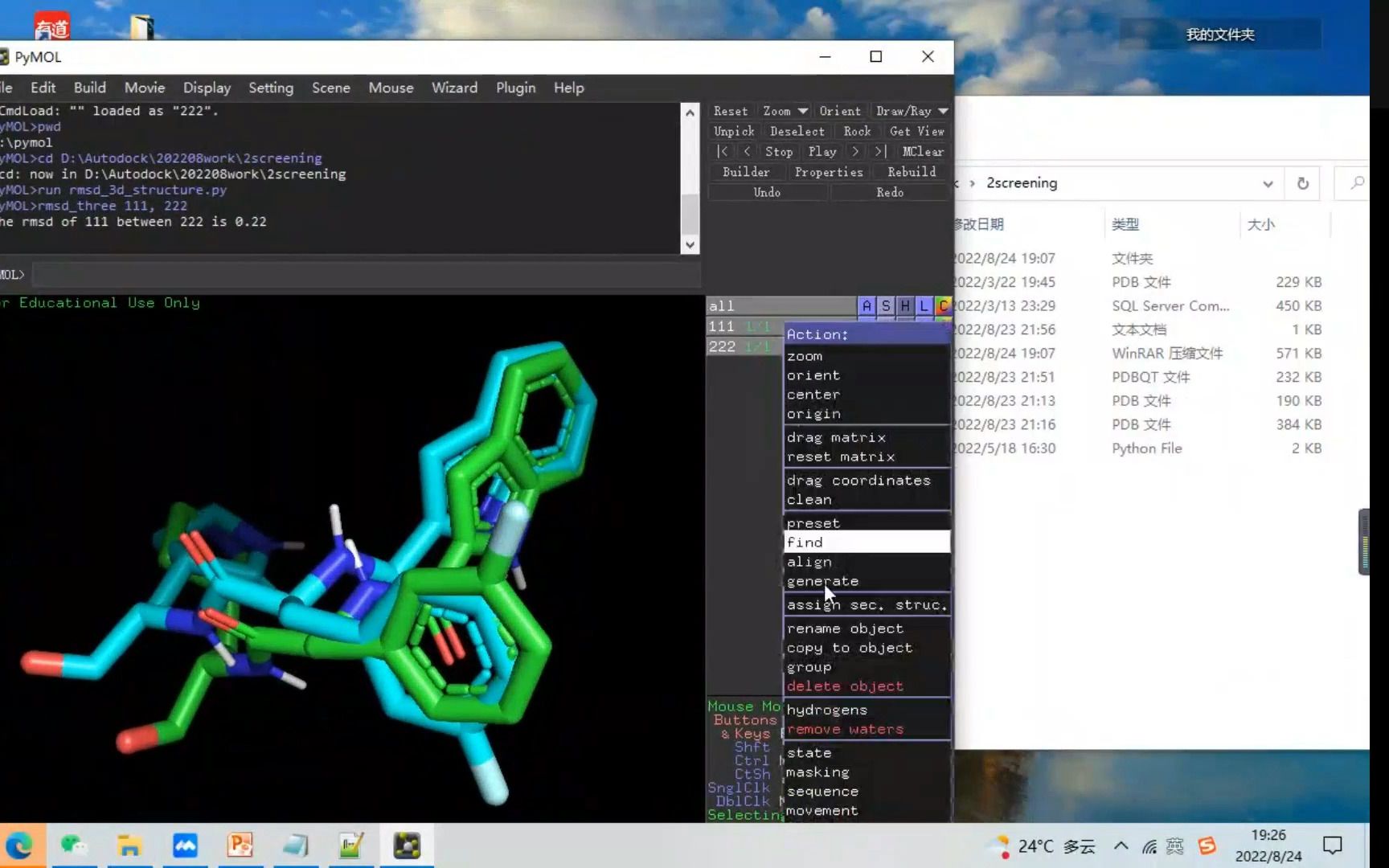
Task: Open Hide menu button H for all
Action: coord(905,305)
